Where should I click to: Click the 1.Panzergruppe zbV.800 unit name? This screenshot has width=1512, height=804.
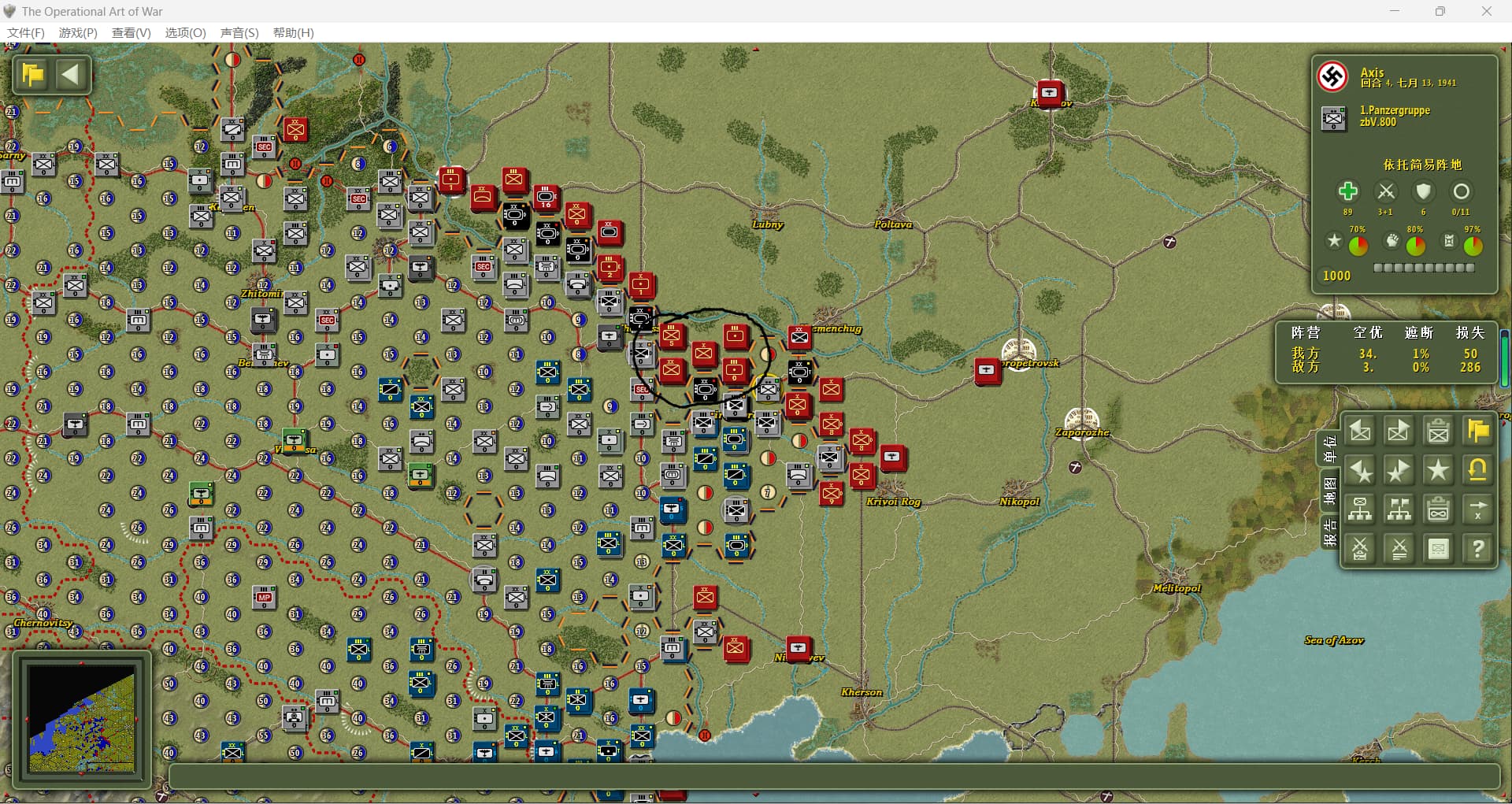click(x=1395, y=116)
